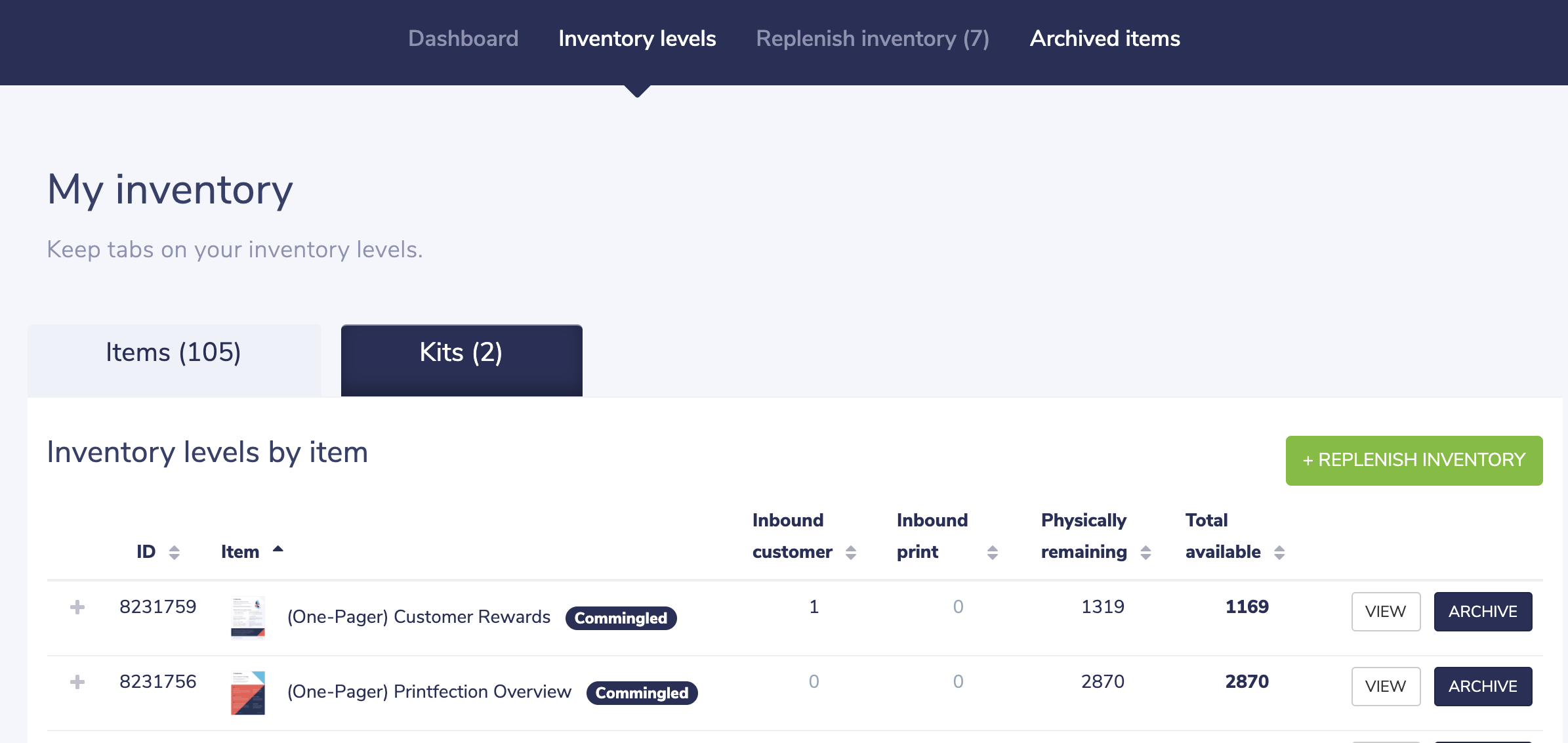This screenshot has height=743, width=1568.
Task: Archive the Customer Rewards item
Action: click(1483, 611)
